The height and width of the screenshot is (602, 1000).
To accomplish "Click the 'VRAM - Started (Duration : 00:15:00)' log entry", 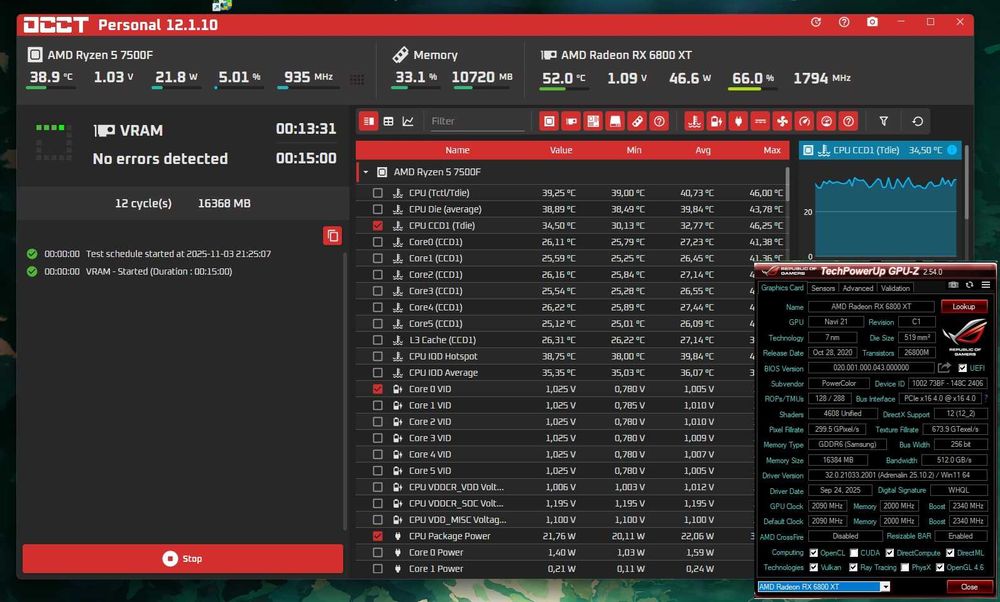I will point(159,272).
